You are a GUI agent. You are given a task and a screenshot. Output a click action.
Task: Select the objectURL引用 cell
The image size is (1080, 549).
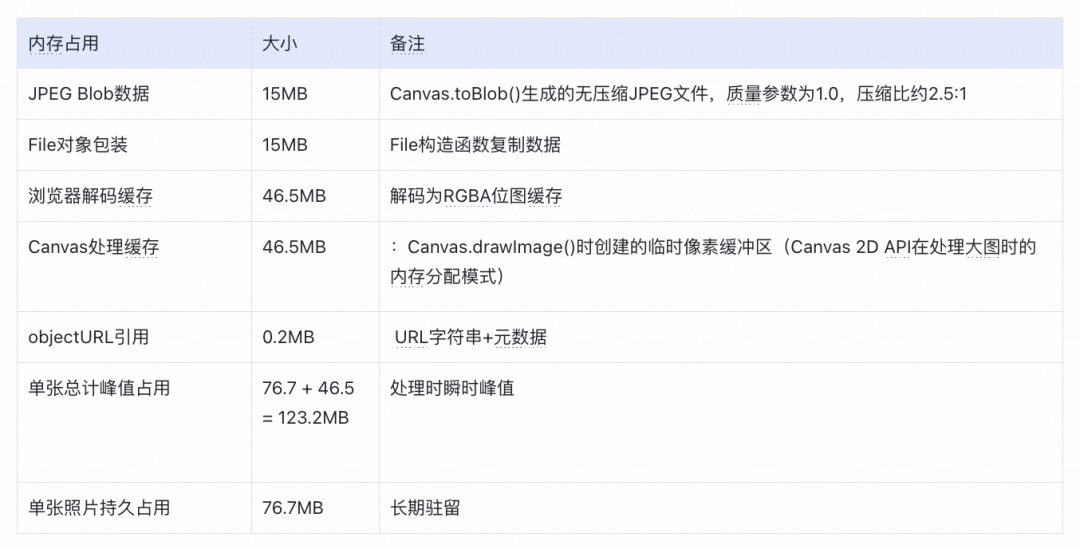[88, 337]
